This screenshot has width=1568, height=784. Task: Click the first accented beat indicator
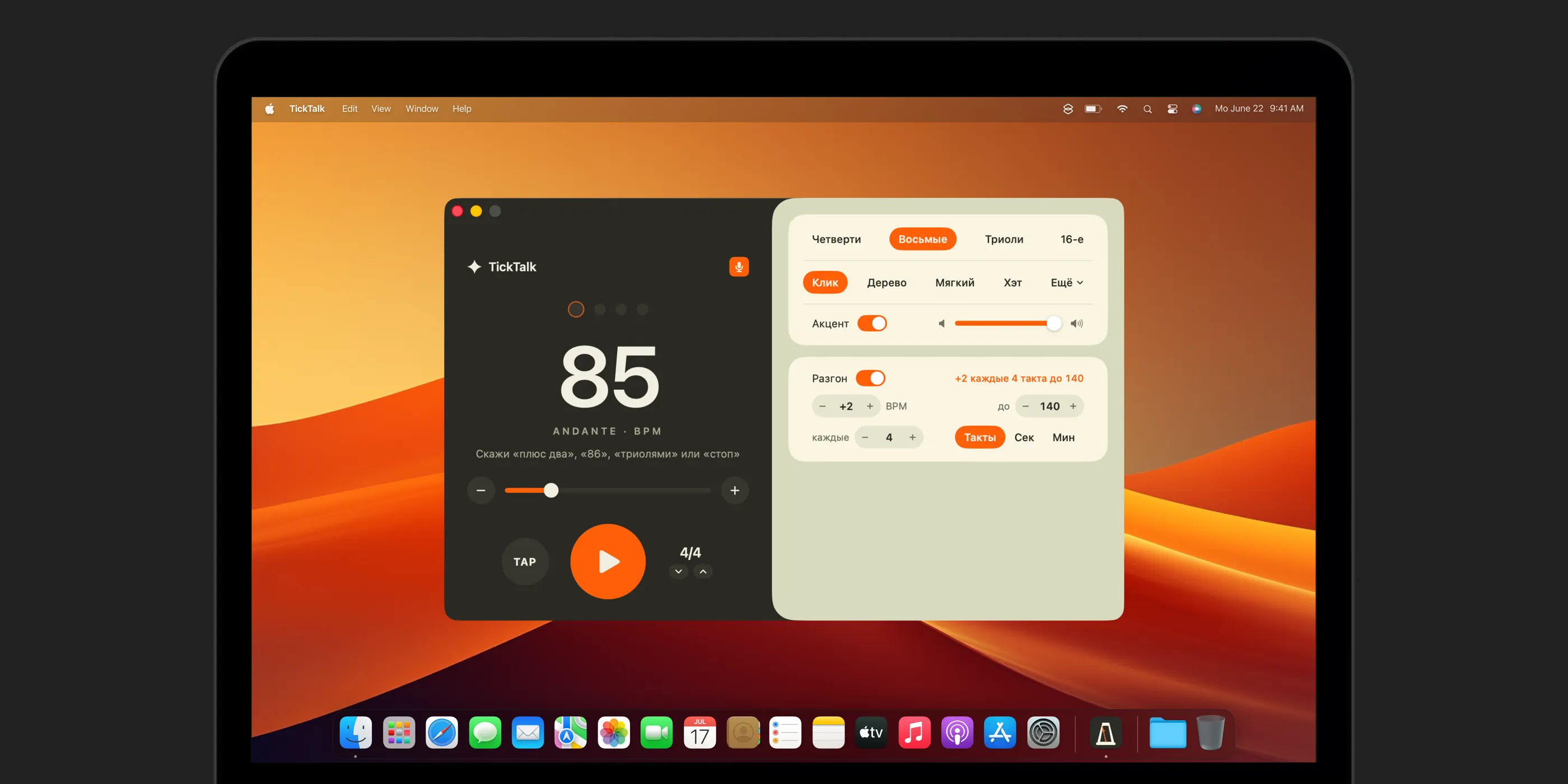576,309
